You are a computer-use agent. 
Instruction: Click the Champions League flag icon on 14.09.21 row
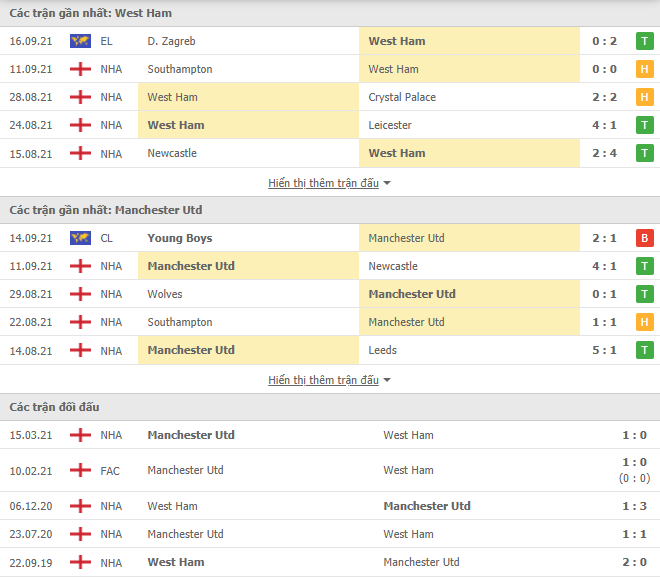pos(80,238)
